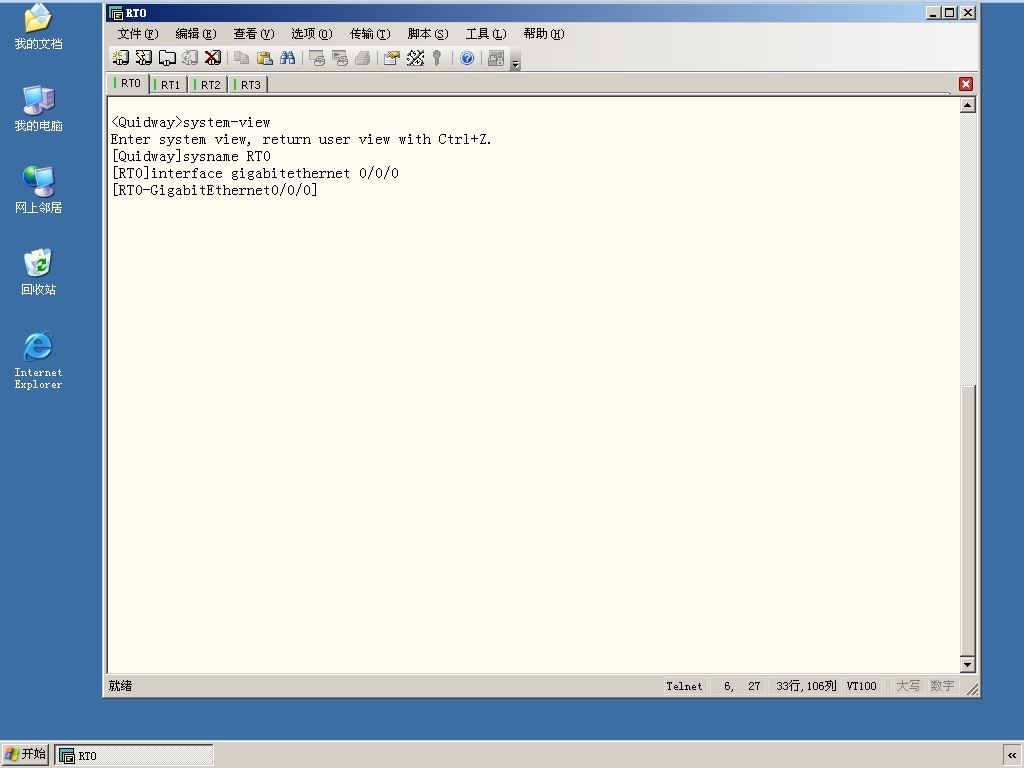The height and width of the screenshot is (768, 1024).
Task: Click the 'Enter system view' message line
Action: coord(301,139)
